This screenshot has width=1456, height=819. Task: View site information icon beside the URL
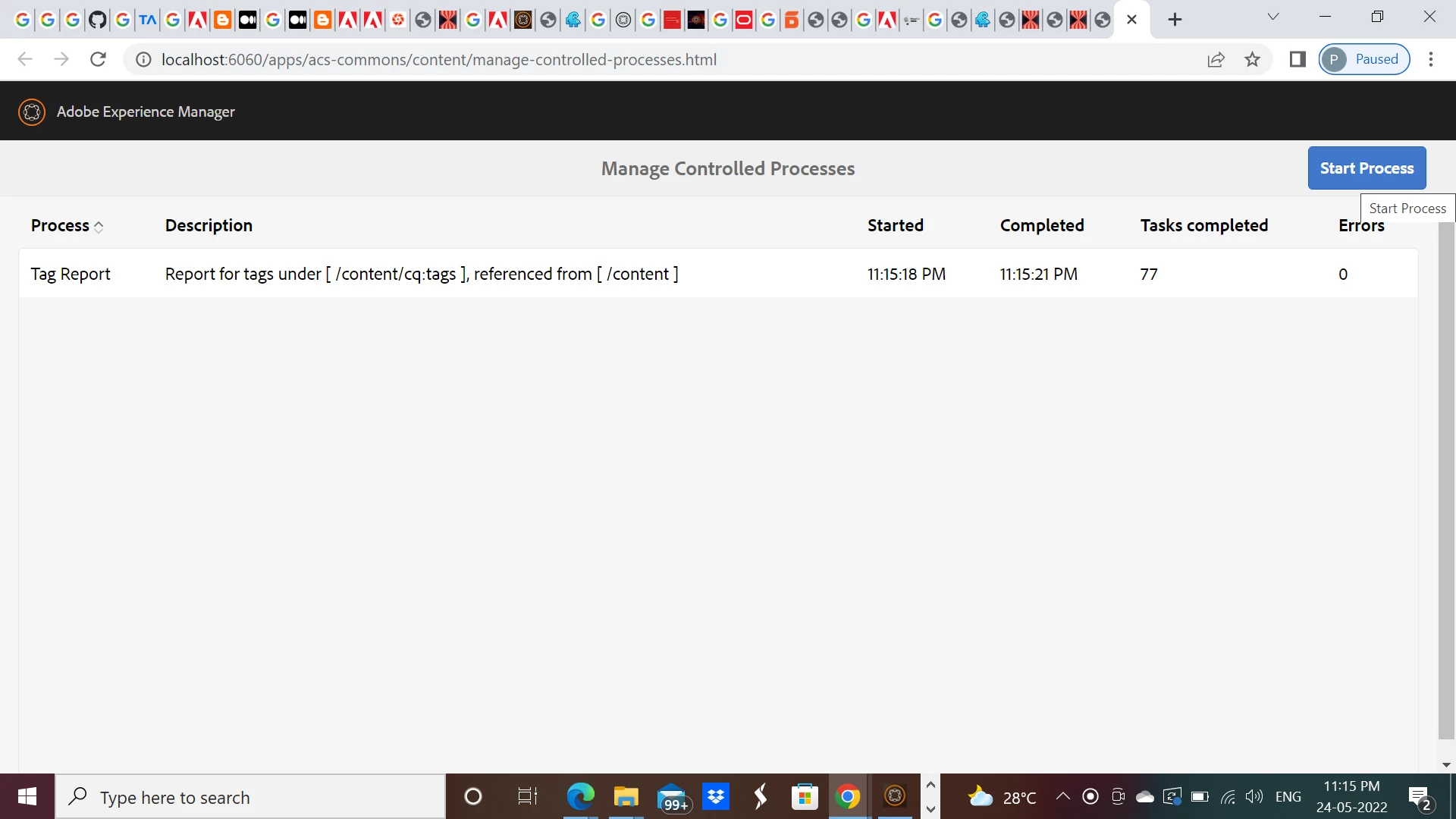[x=143, y=59]
